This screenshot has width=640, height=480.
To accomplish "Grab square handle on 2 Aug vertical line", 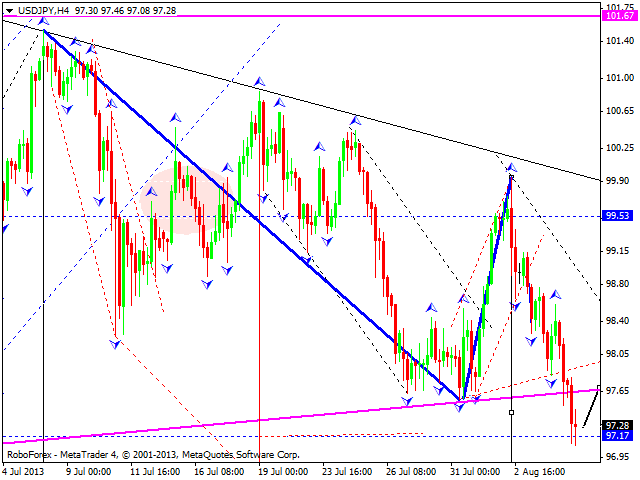I will pyautogui.click(x=511, y=411).
